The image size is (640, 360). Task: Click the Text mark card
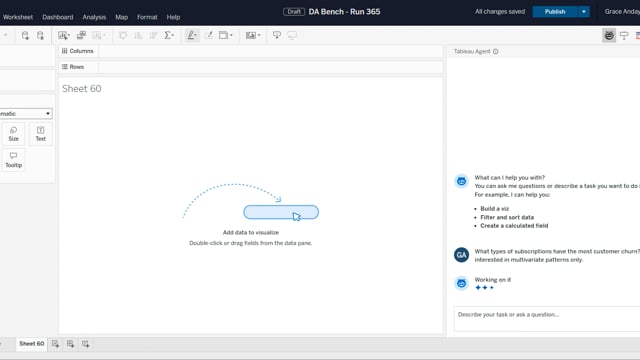coord(40,134)
